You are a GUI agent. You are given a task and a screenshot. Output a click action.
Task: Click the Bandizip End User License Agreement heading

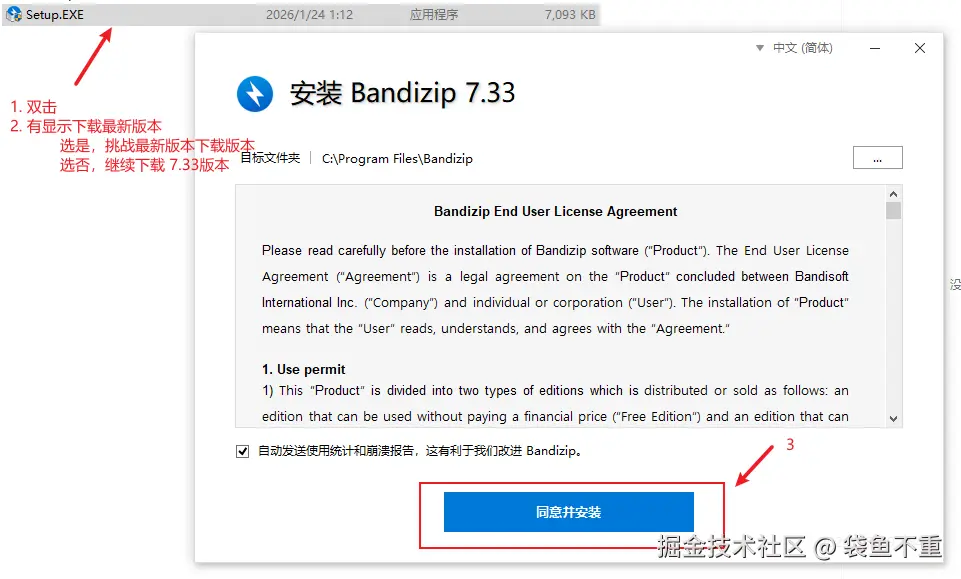[x=555, y=211]
